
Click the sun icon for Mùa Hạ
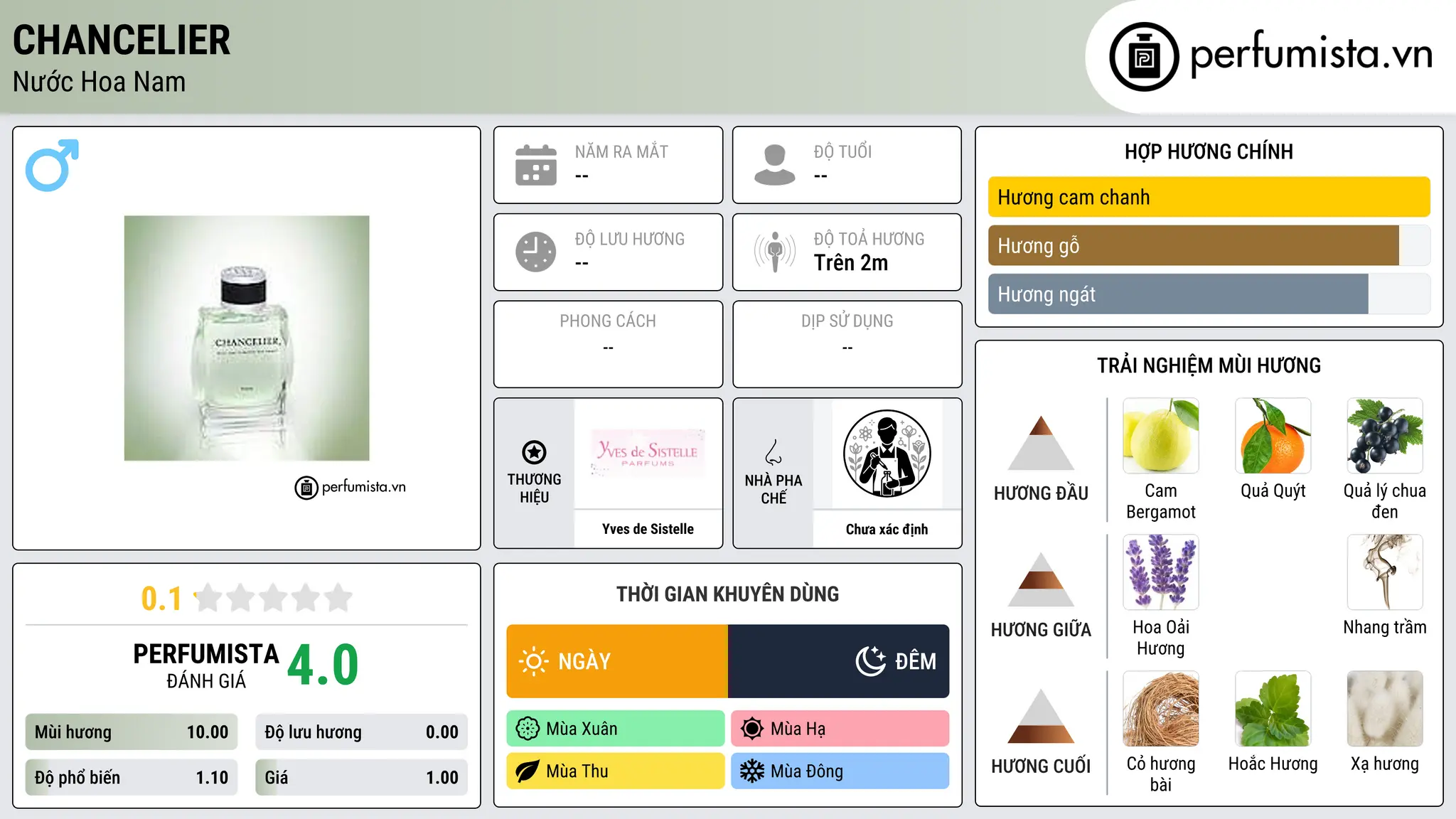751,729
